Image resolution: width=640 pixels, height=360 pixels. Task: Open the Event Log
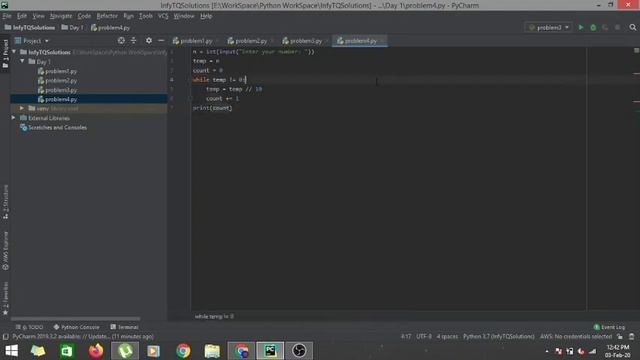609,327
